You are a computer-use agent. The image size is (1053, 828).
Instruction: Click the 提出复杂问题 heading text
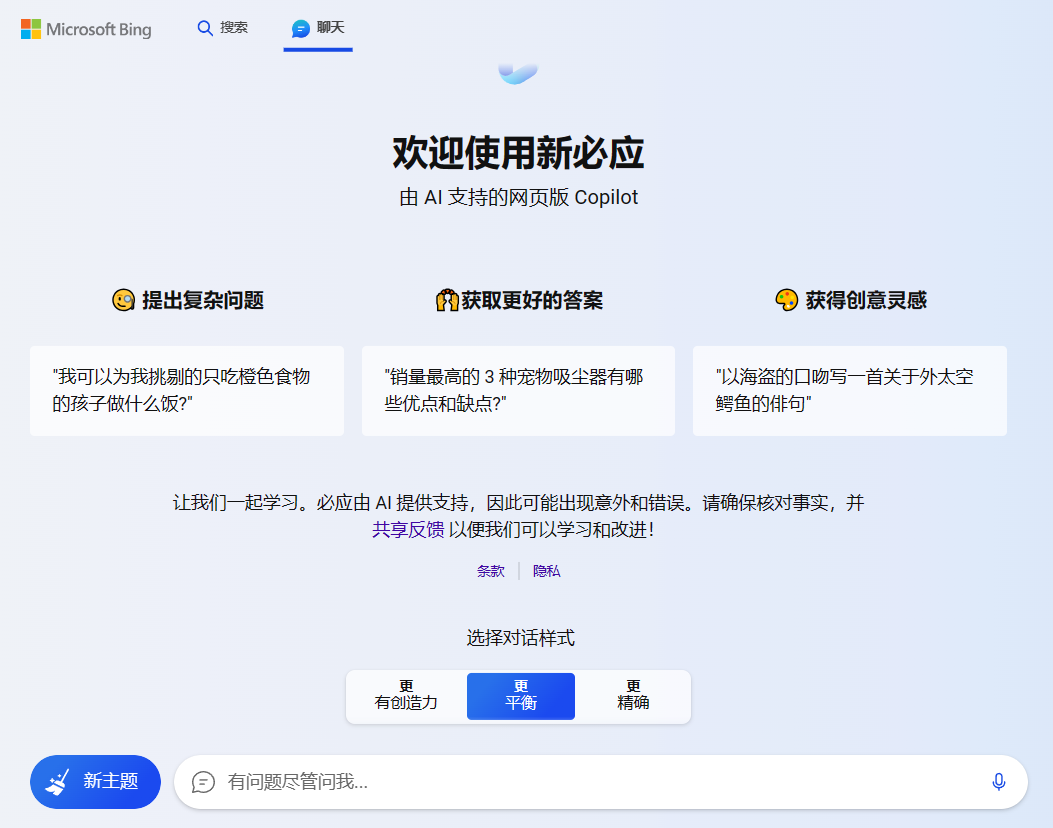point(203,300)
